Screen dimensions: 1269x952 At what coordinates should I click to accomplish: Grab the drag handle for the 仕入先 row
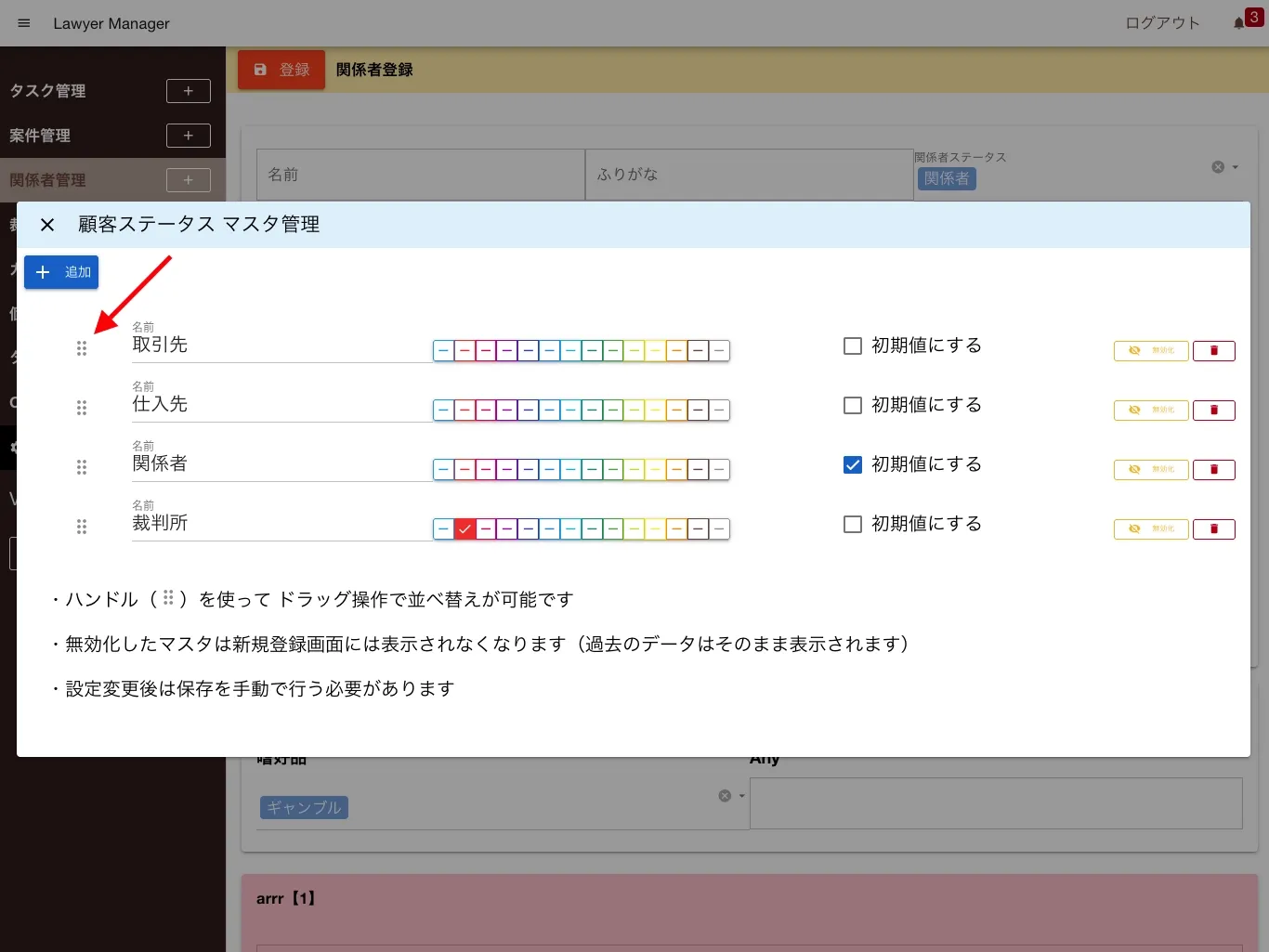(x=82, y=408)
